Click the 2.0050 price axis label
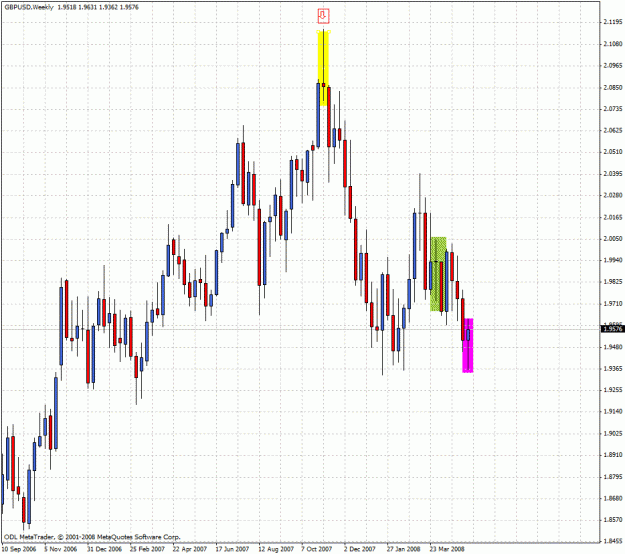This screenshot has height=554, width=625. [x=613, y=239]
